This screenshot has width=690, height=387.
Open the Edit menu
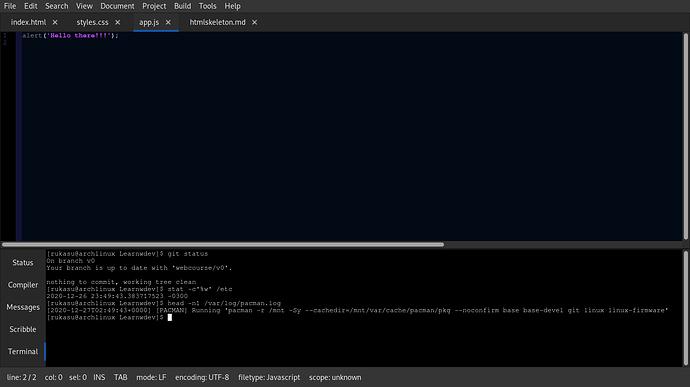(x=30, y=6)
